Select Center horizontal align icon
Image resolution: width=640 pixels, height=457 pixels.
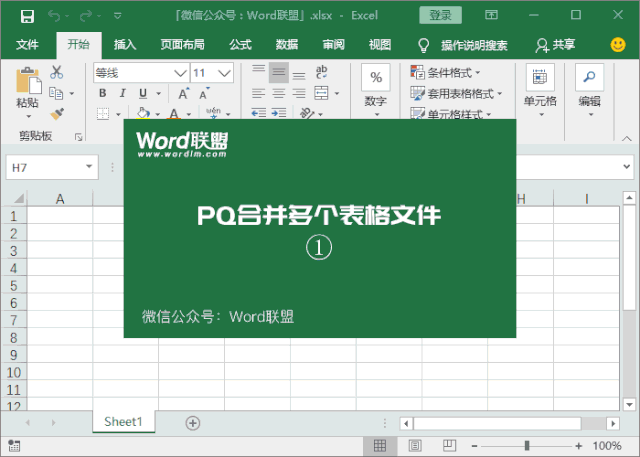point(279,94)
